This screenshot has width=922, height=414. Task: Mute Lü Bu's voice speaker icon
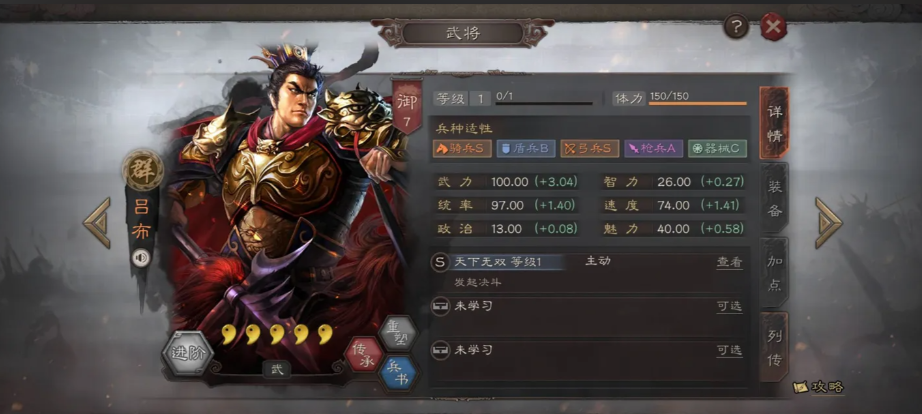pyautogui.click(x=141, y=258)
